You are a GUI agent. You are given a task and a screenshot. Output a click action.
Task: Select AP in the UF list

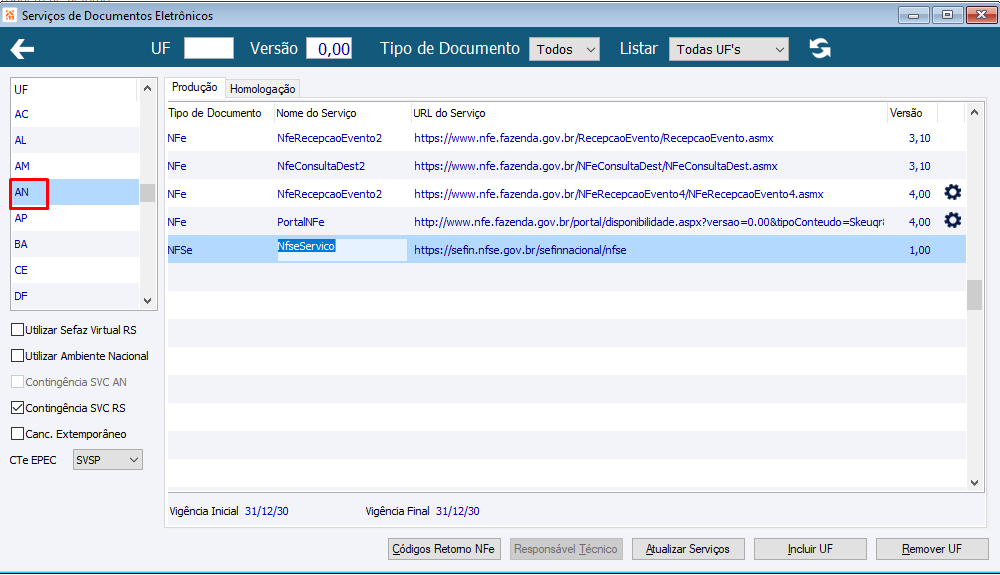(x=75, y=218)
